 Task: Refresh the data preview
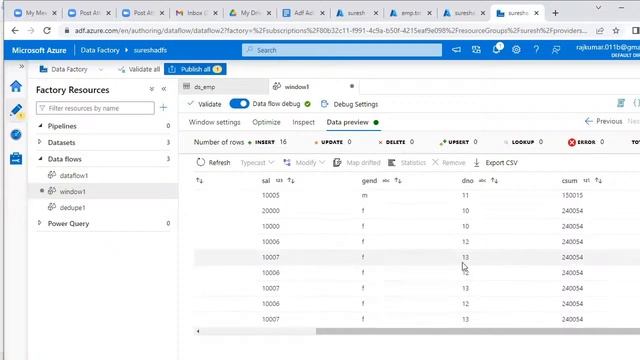click(x=213, y=162)
